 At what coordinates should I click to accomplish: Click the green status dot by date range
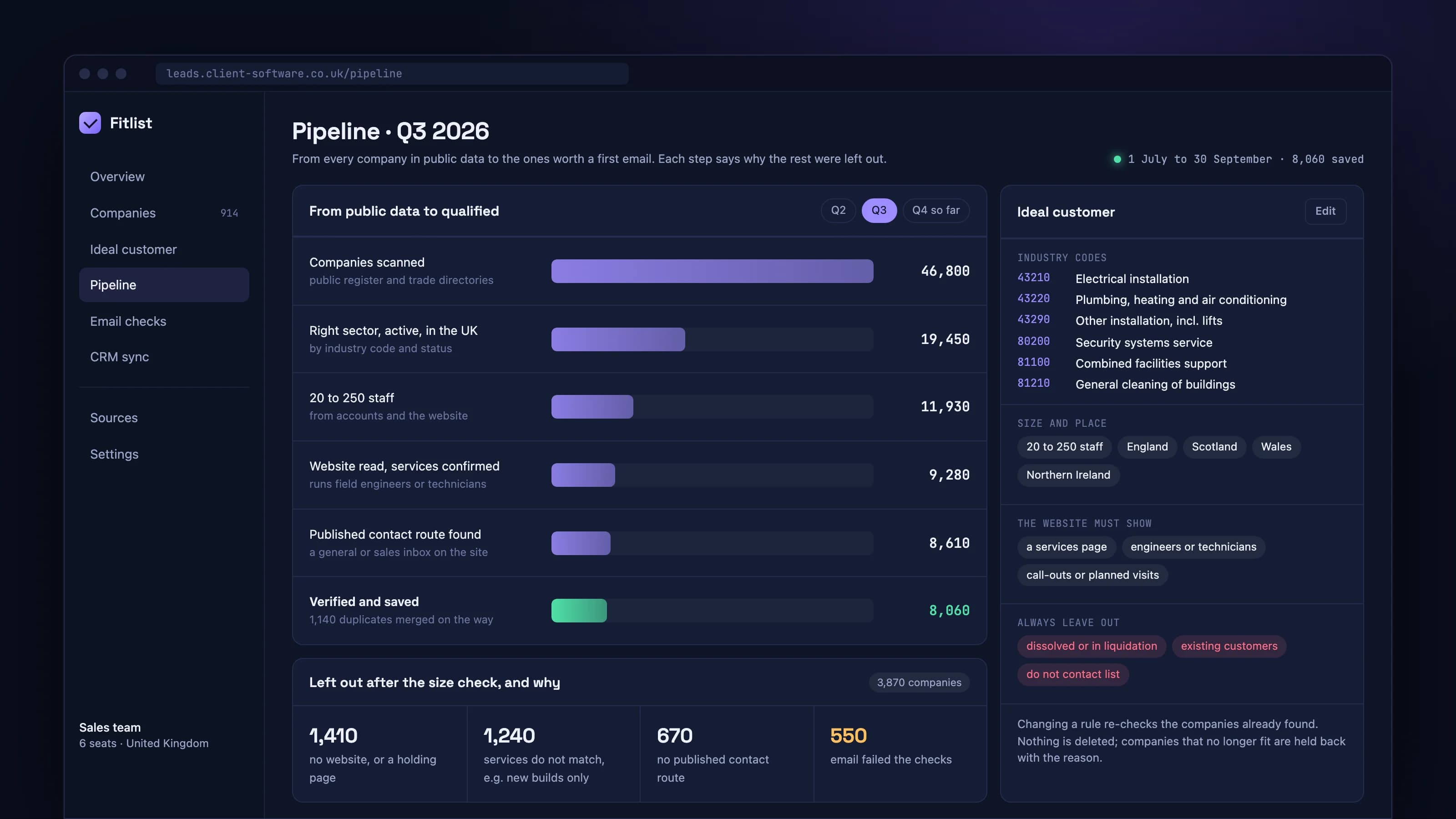[x=1117, y=159]
